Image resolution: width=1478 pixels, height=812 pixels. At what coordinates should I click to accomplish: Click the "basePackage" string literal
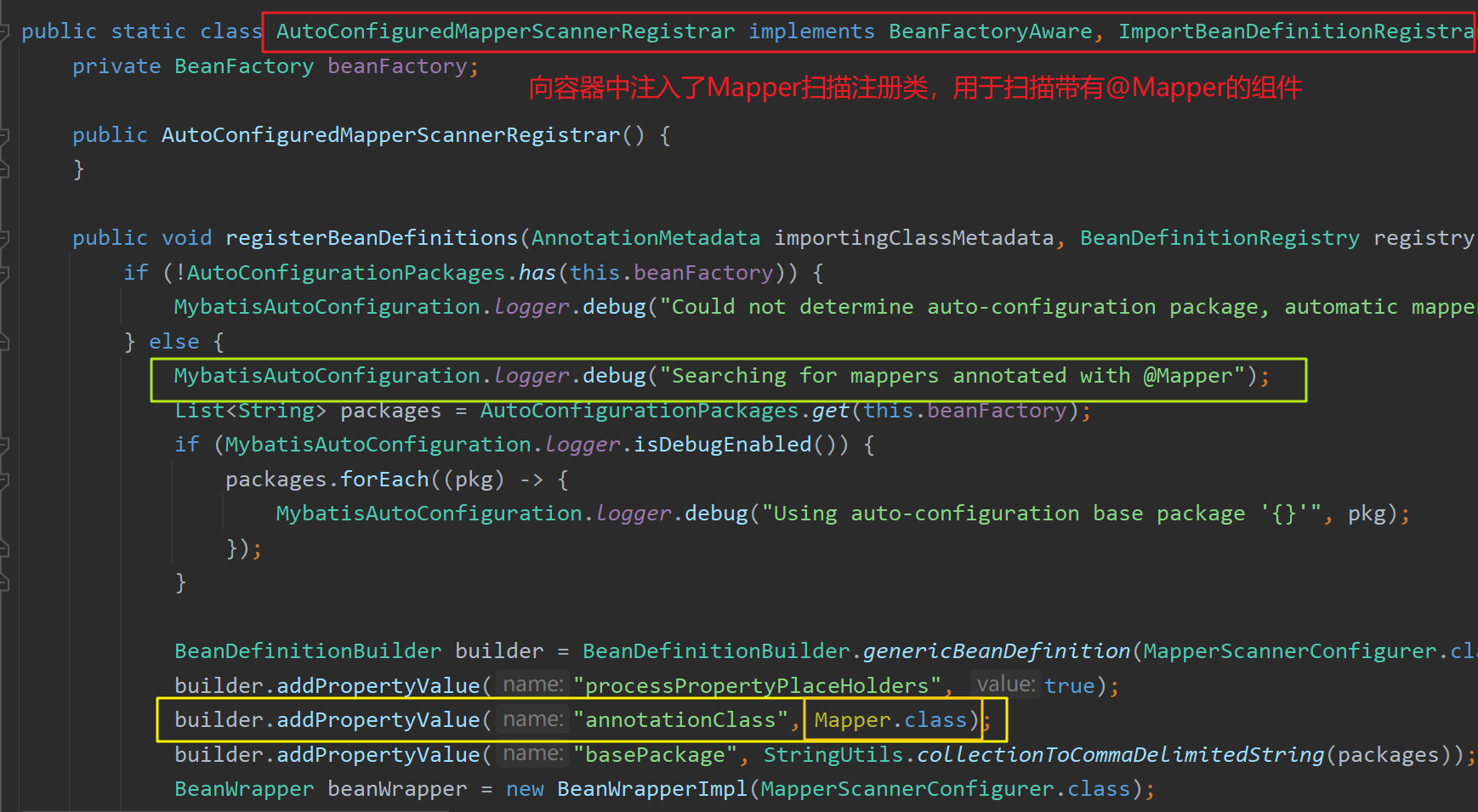656,755
